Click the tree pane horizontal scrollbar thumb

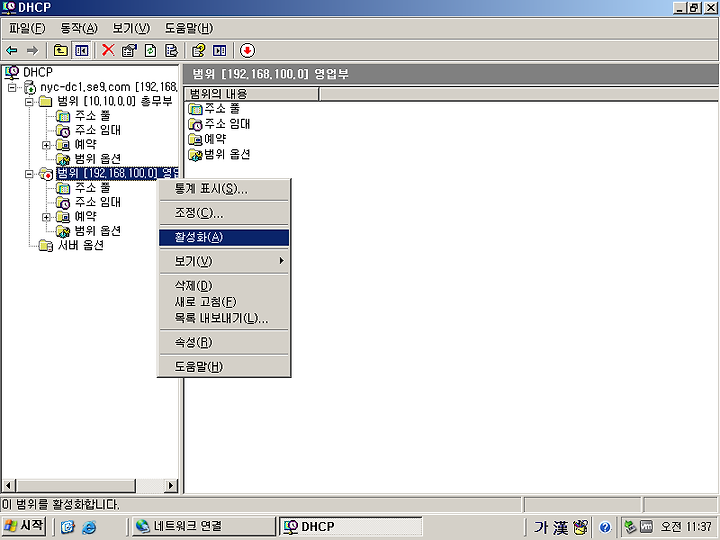(x=76, y=485)
